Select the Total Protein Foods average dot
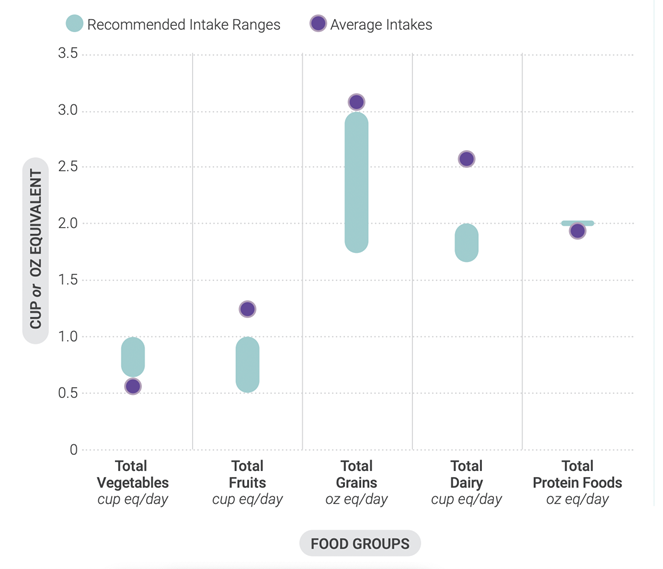The height and width of the screenshot is (569, 663). coord(577,232)
